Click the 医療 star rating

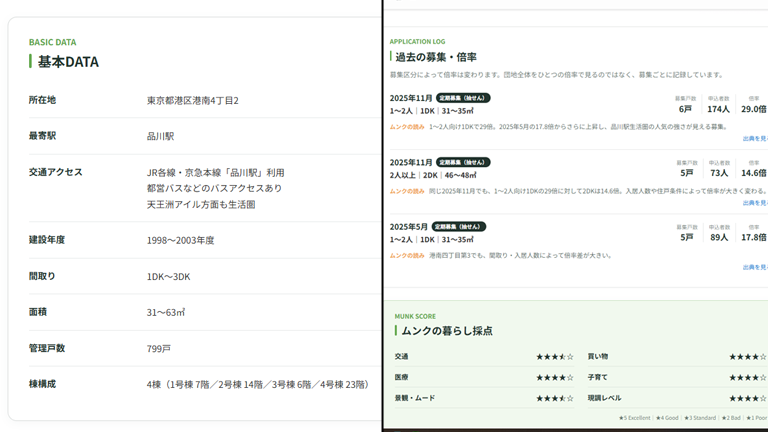(554, 378)
